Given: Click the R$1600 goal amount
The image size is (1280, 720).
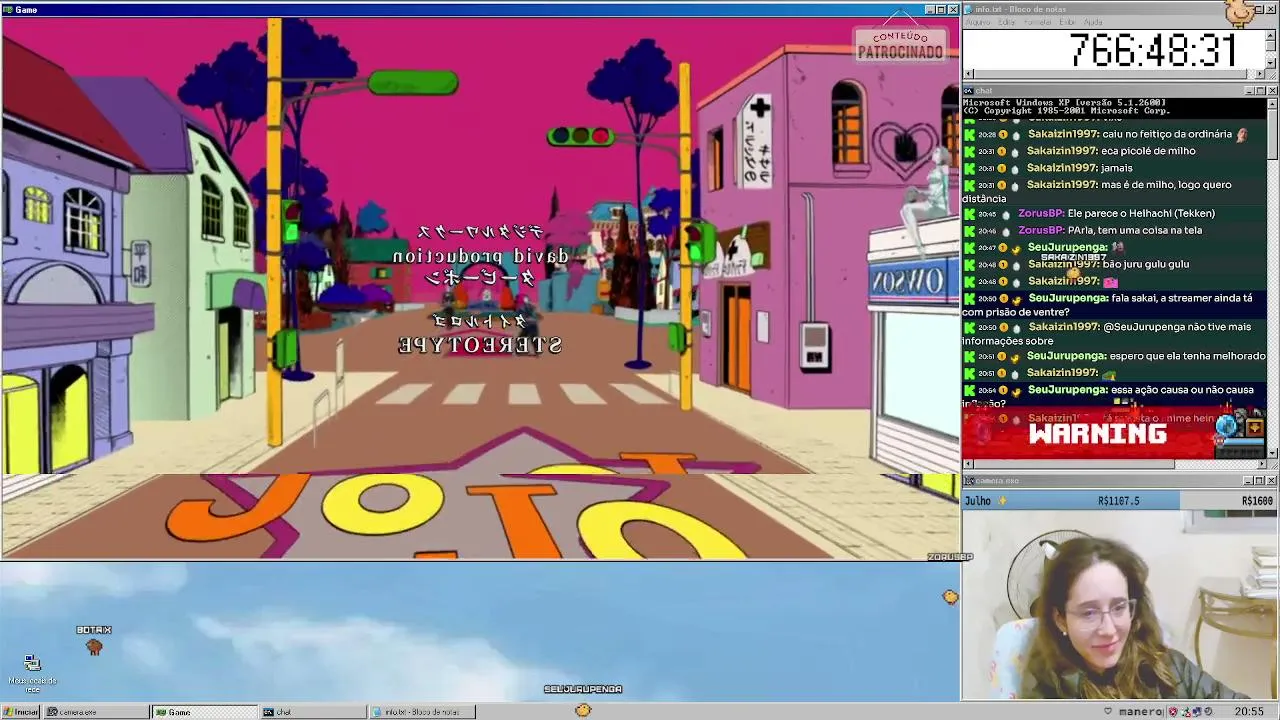Looking at the screenshot, I should pyautogui.click(x=1257, y=501).
